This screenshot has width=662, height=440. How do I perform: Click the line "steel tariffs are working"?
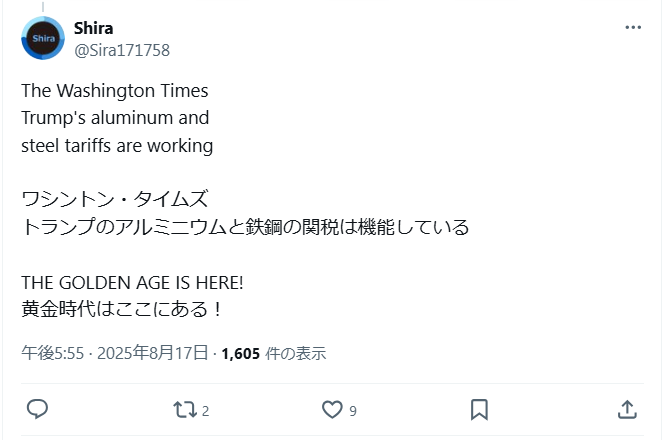[x=117, y=145]
